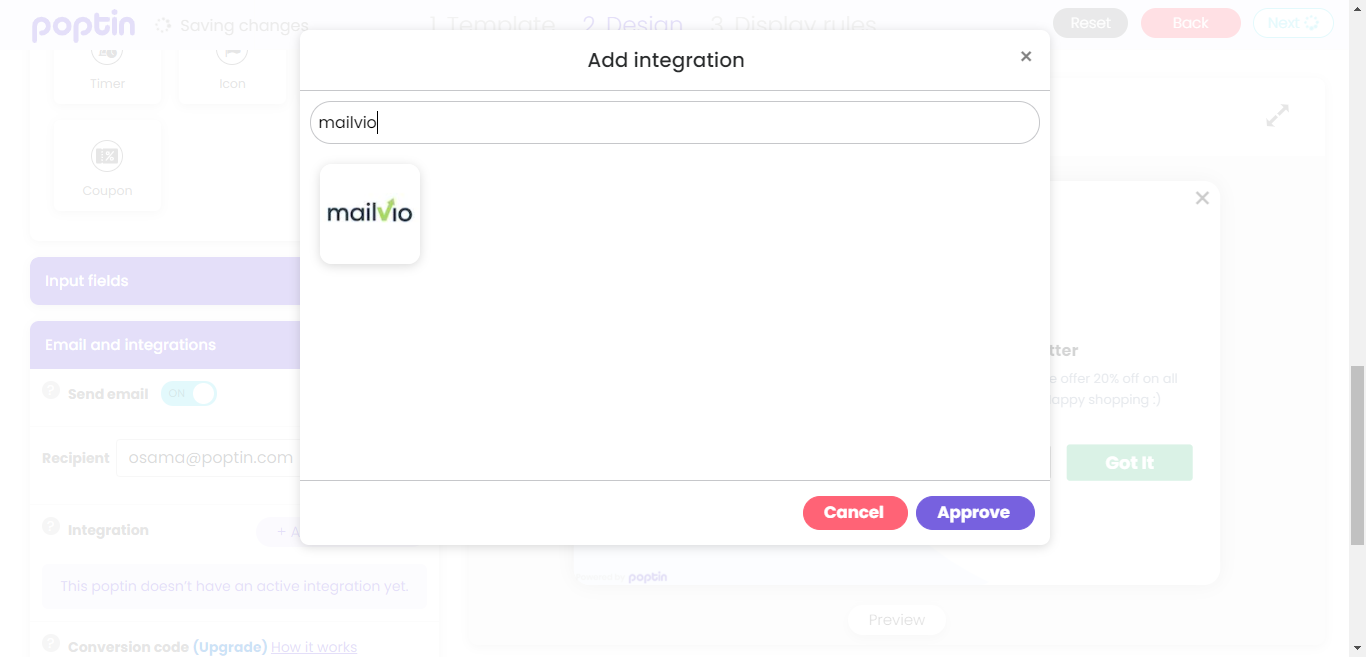Cancel adding the integration

pos(855,513)
